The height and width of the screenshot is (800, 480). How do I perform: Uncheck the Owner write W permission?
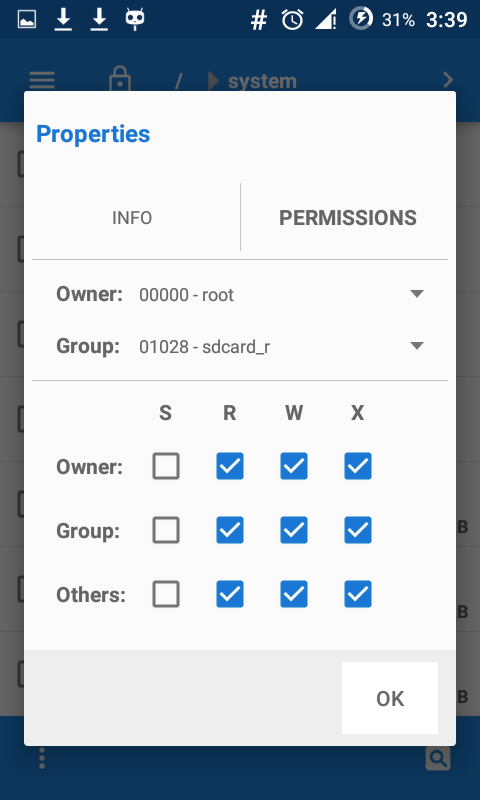(294, 466)
